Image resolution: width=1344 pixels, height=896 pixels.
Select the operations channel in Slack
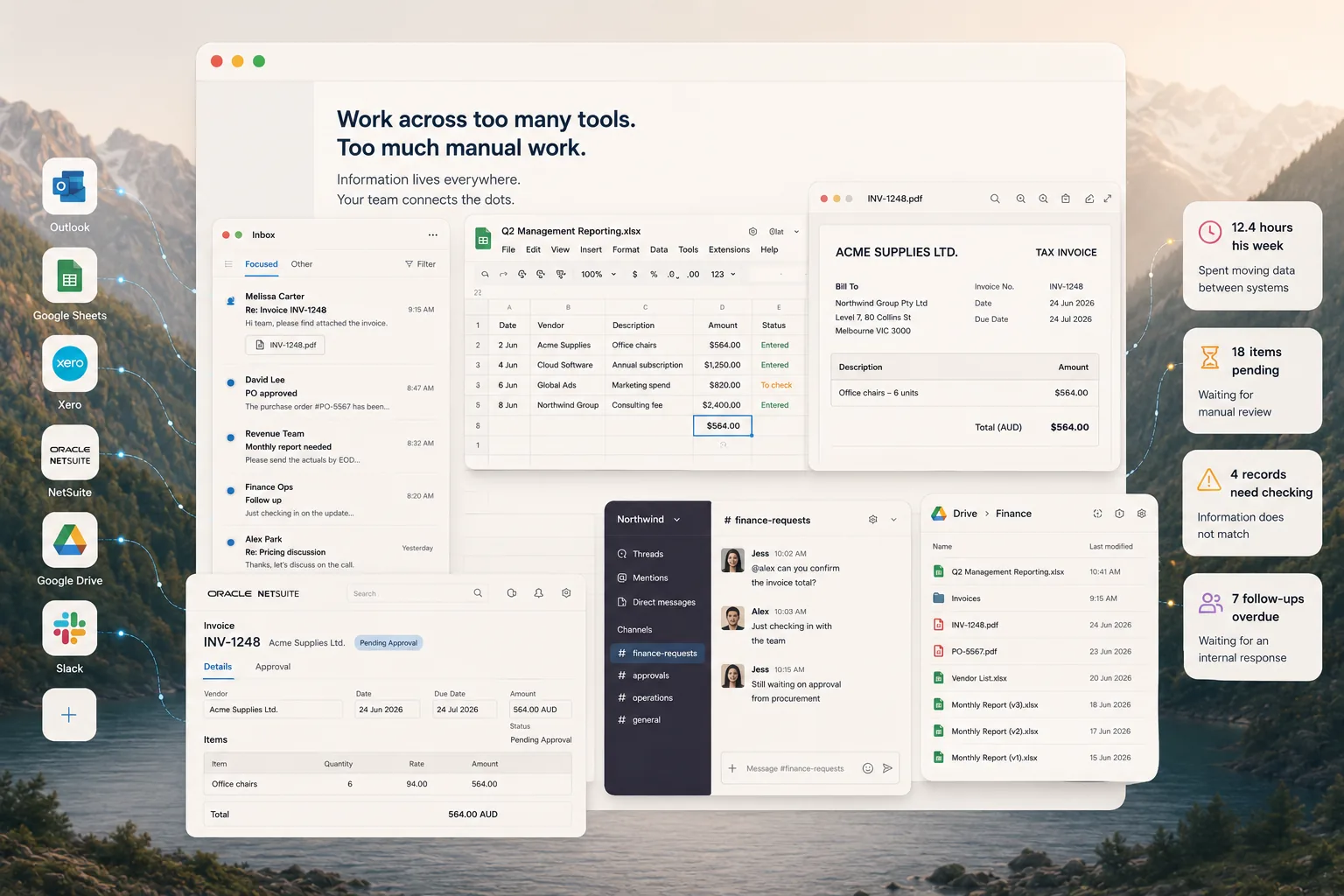point(645,698)
